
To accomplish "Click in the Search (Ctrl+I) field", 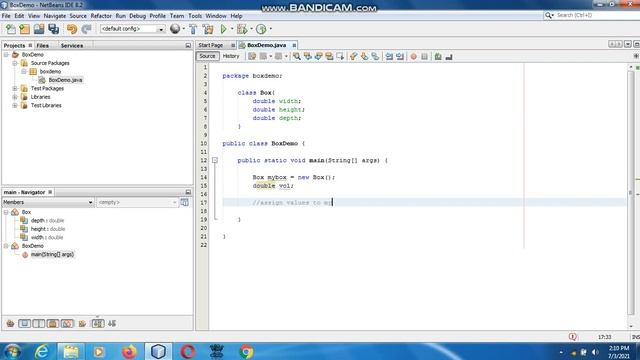I will click(593, 15).
